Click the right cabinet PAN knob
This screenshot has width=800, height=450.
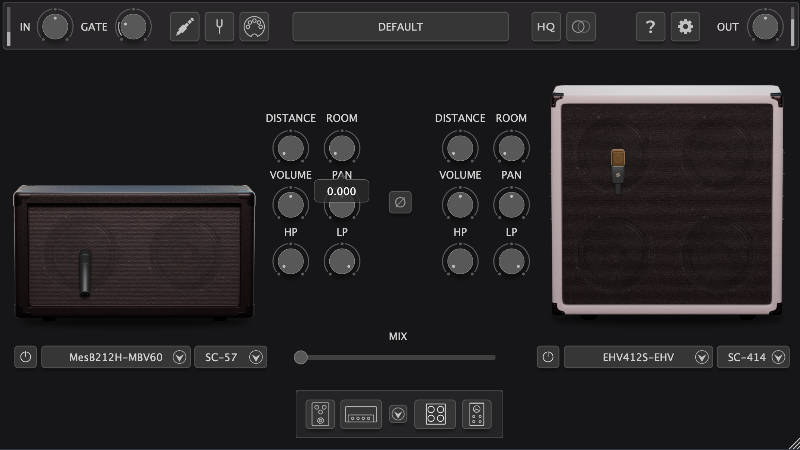[x=511, y=205]
